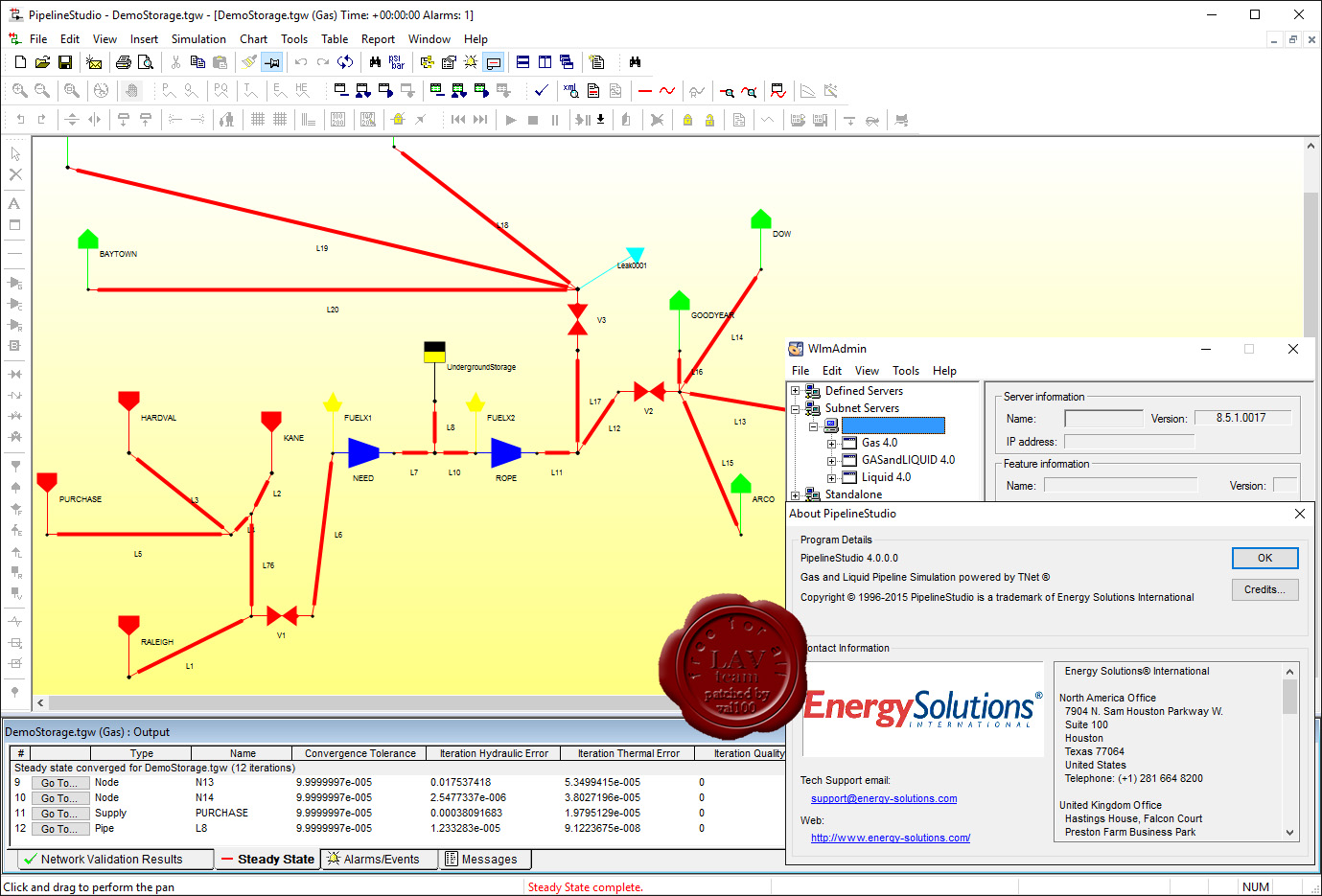
Task: Click the Send mail envelope icon
Action: click(x=94, y=62)
